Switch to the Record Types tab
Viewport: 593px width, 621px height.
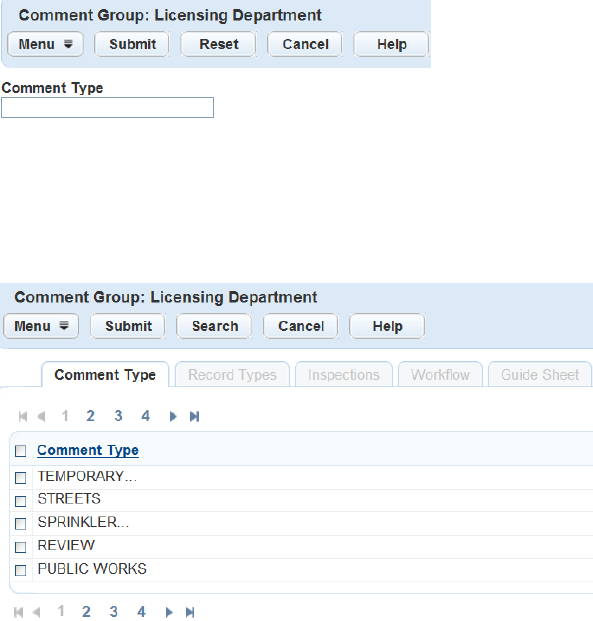pos(232,374)
